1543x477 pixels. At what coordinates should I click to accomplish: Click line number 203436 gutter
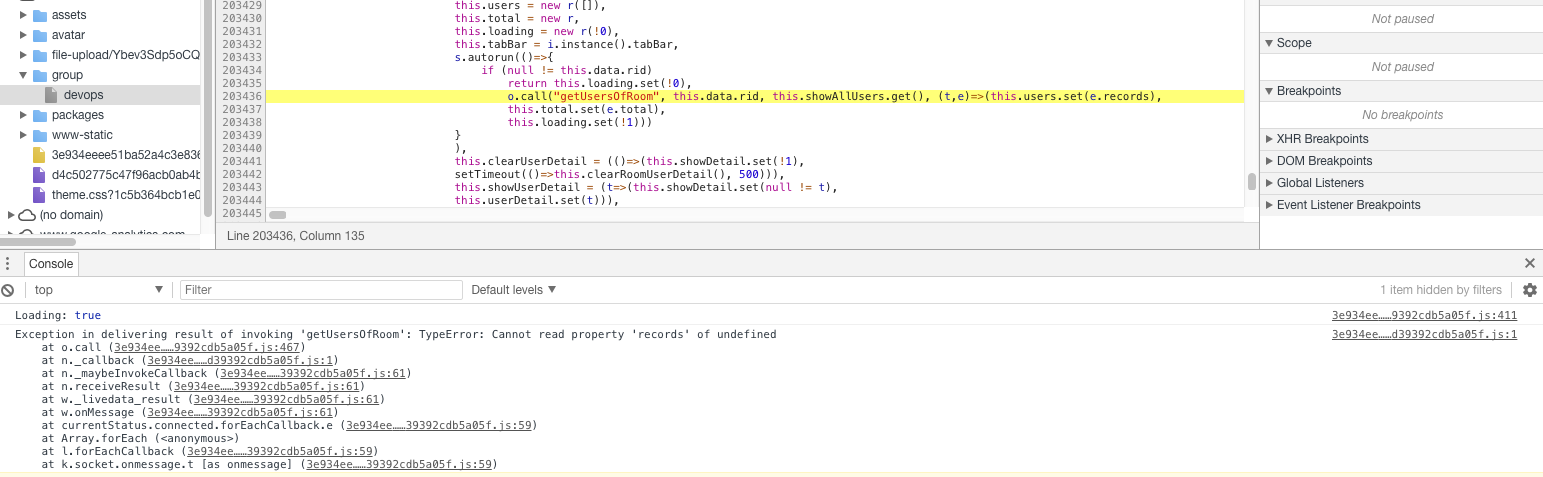click(241, 96)
